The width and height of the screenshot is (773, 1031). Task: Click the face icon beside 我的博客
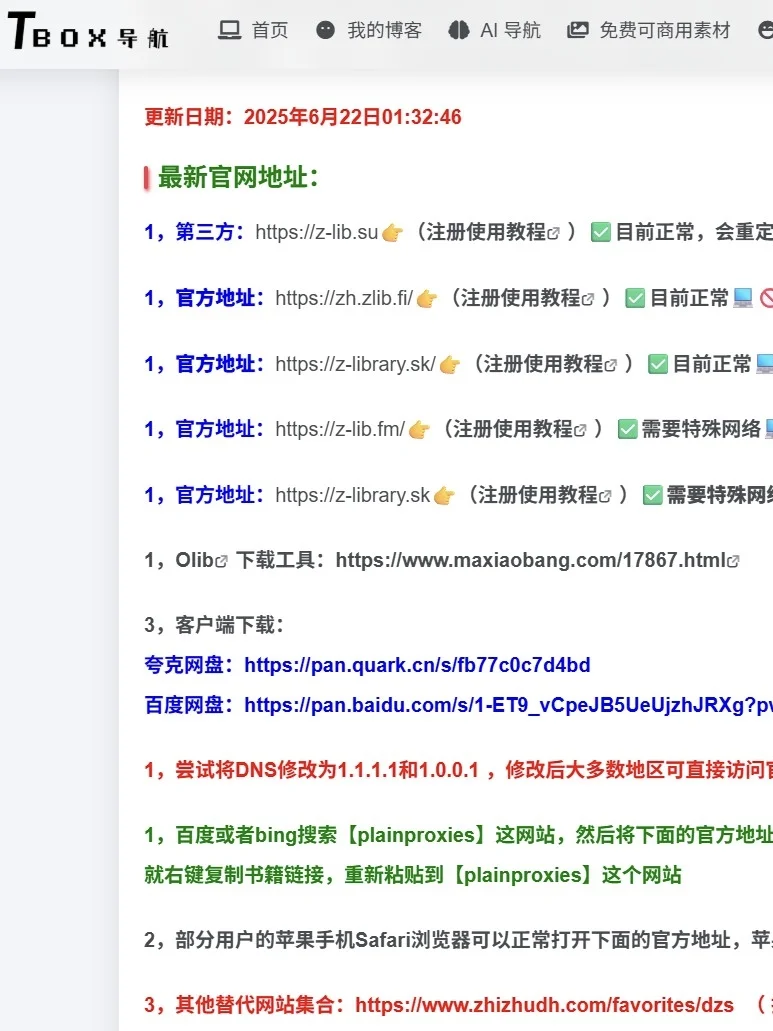325,30
